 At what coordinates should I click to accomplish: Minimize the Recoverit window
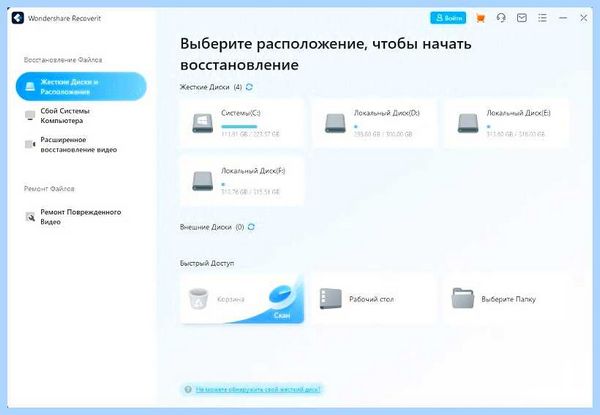coord(562,18)
